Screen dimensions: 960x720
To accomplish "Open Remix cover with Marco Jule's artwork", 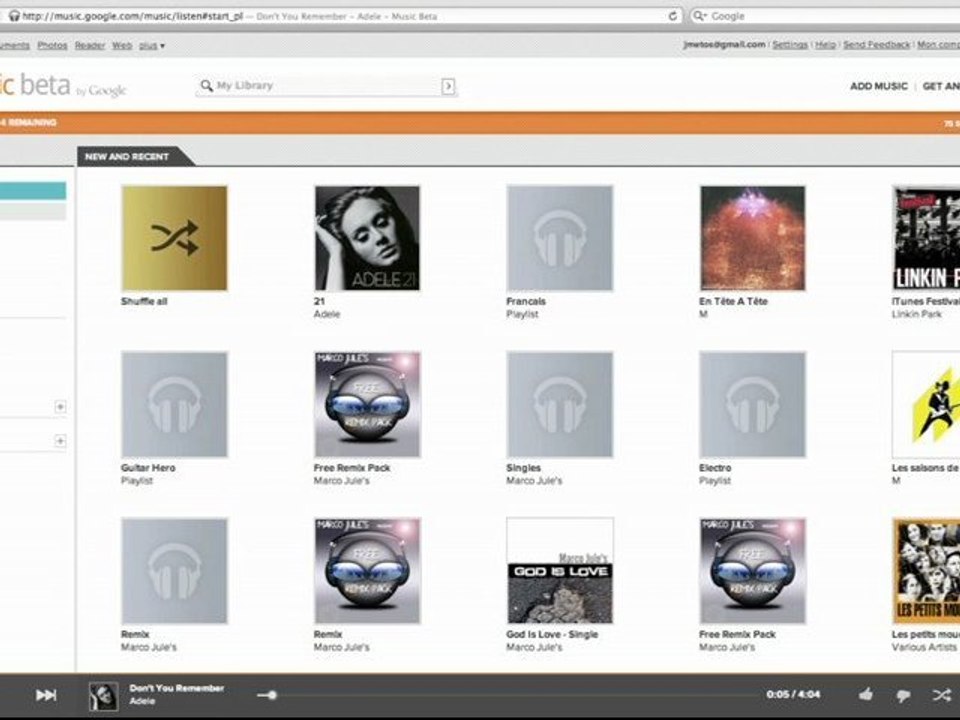I will (x=367, y=571).
